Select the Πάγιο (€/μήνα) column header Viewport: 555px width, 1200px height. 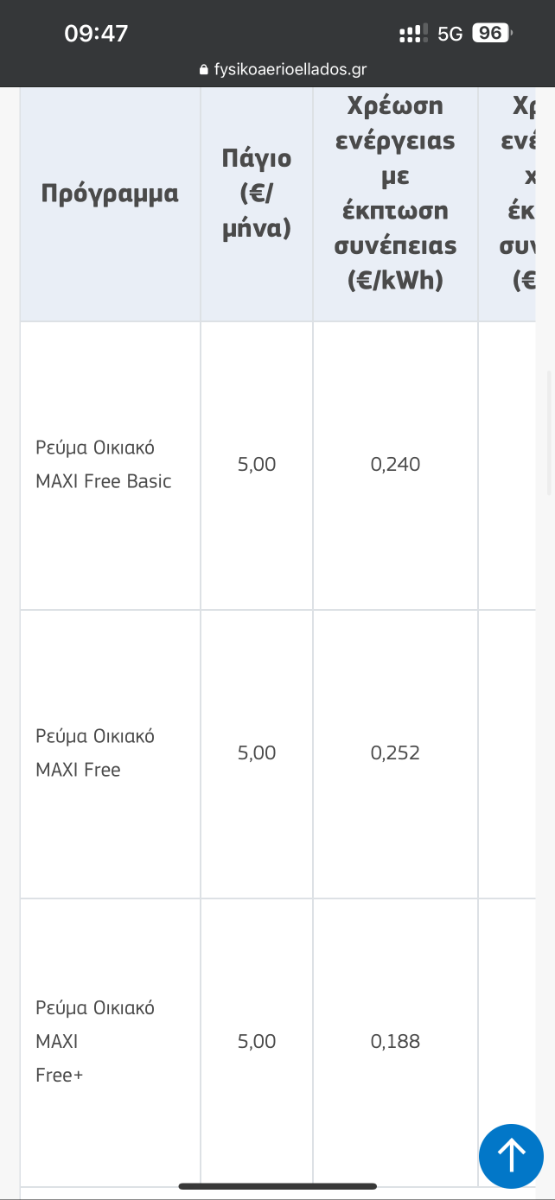coord(257,194)
